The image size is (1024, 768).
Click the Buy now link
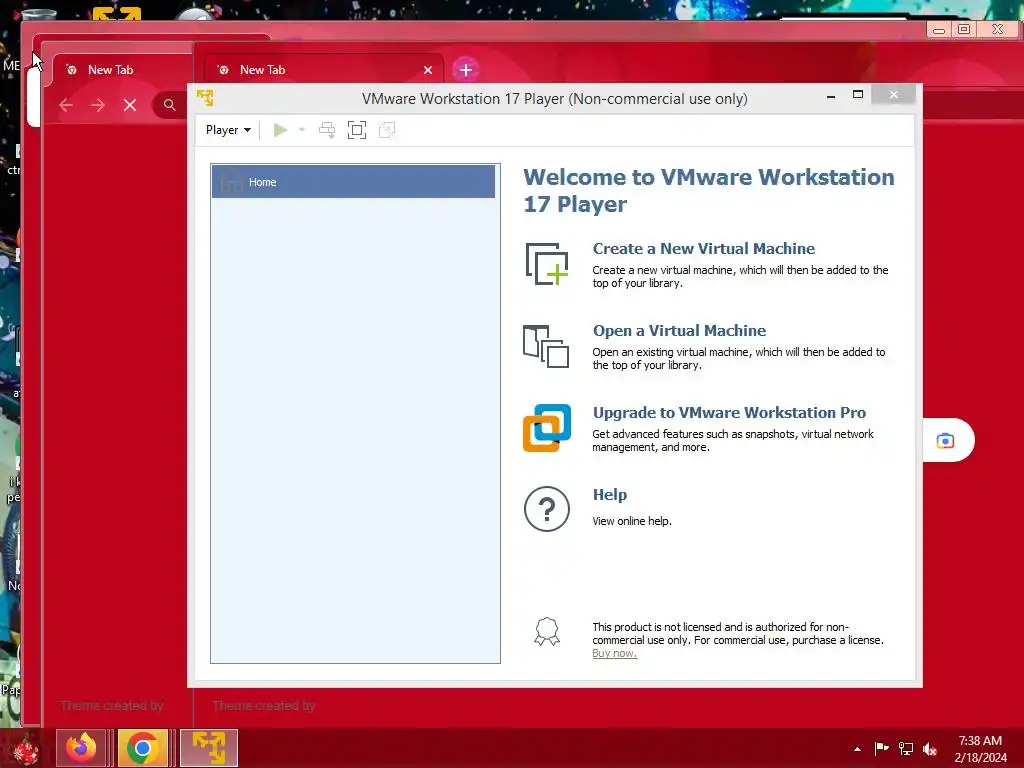615,653
